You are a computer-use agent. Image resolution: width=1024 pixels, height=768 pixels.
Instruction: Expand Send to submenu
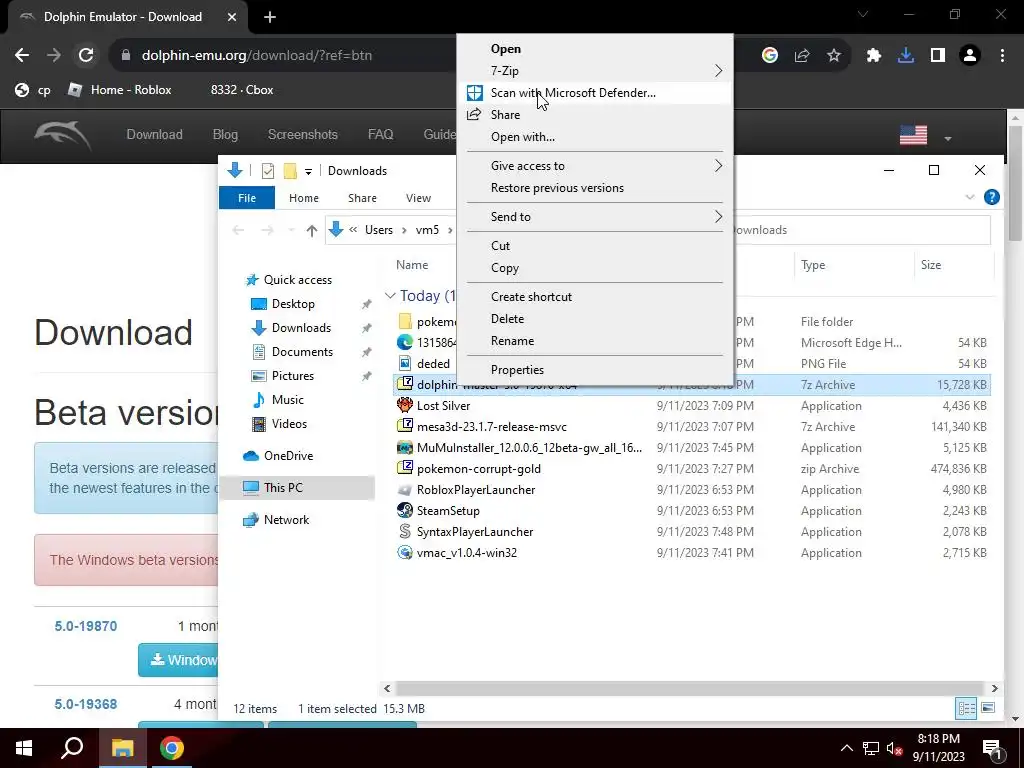(x=595, y=217)
